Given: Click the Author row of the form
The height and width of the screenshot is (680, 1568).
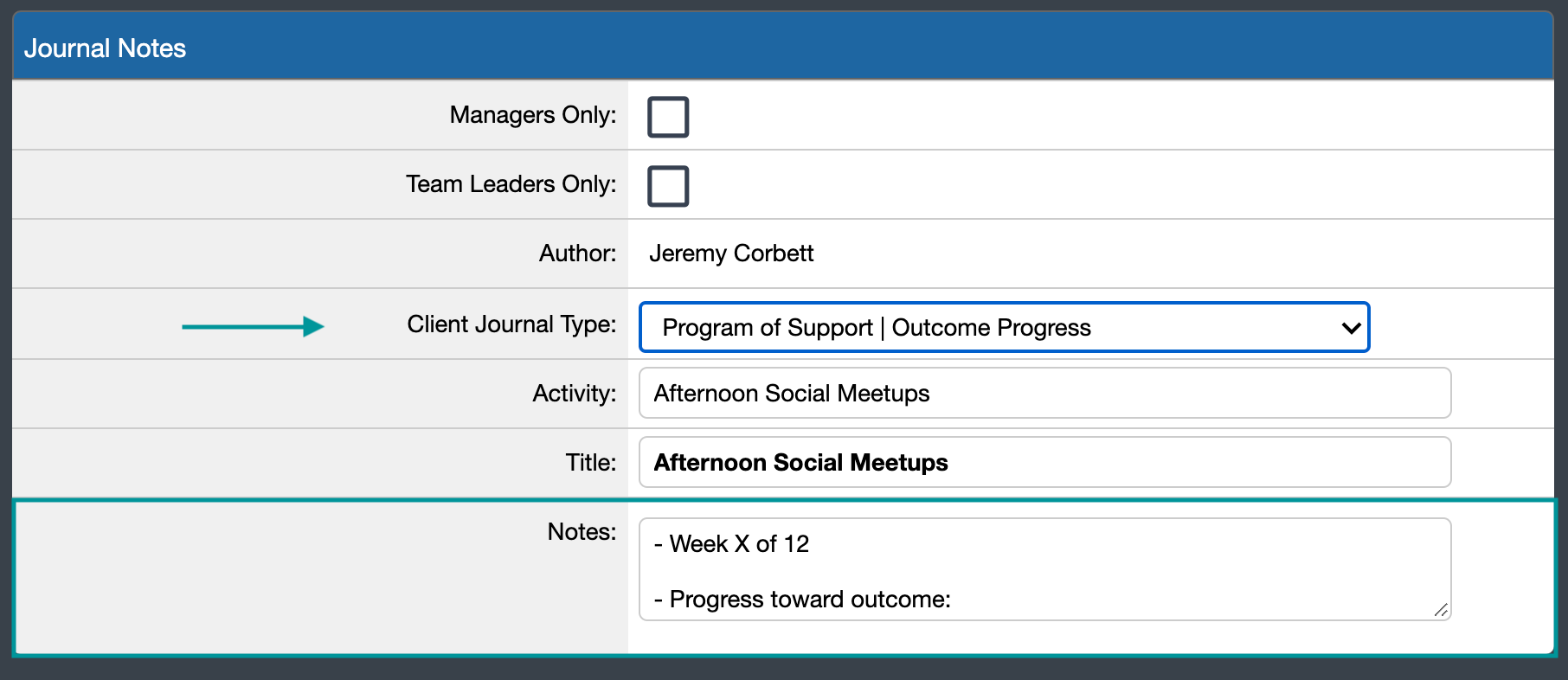Looking at the screenshot, I should 779,253.
